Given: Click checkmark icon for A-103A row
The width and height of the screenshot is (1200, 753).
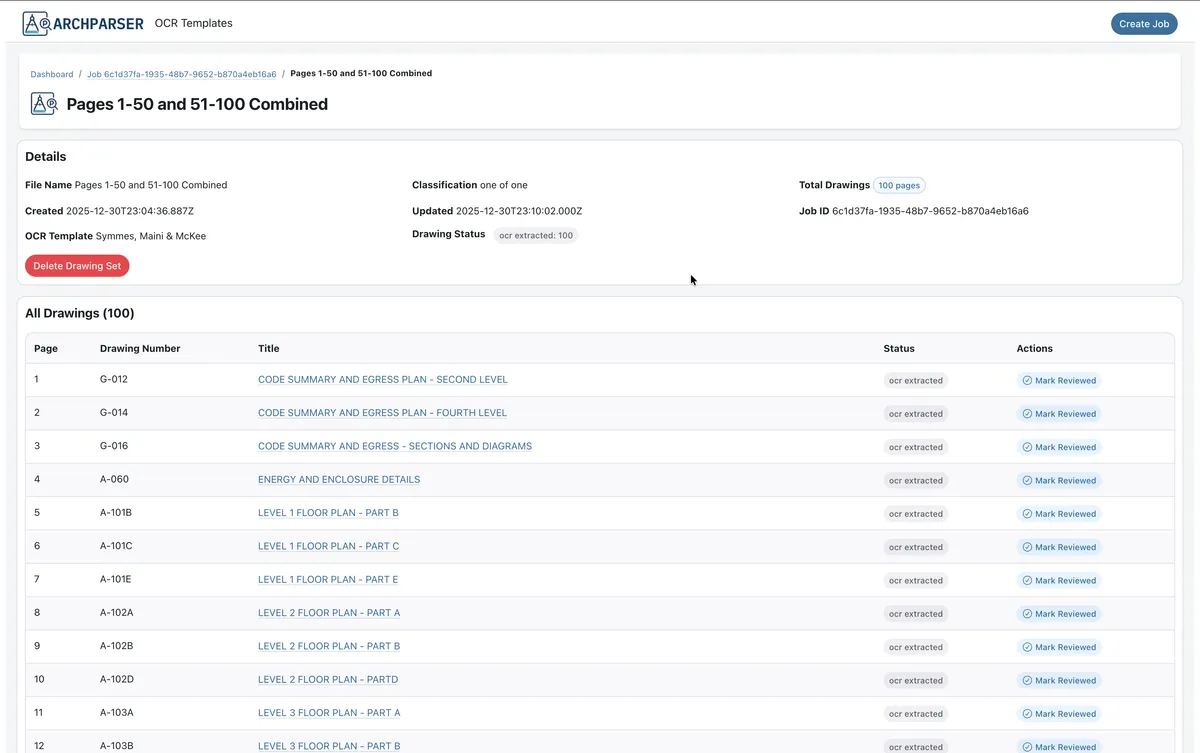Looking at the screenshot, I should tap(1027, 714).
